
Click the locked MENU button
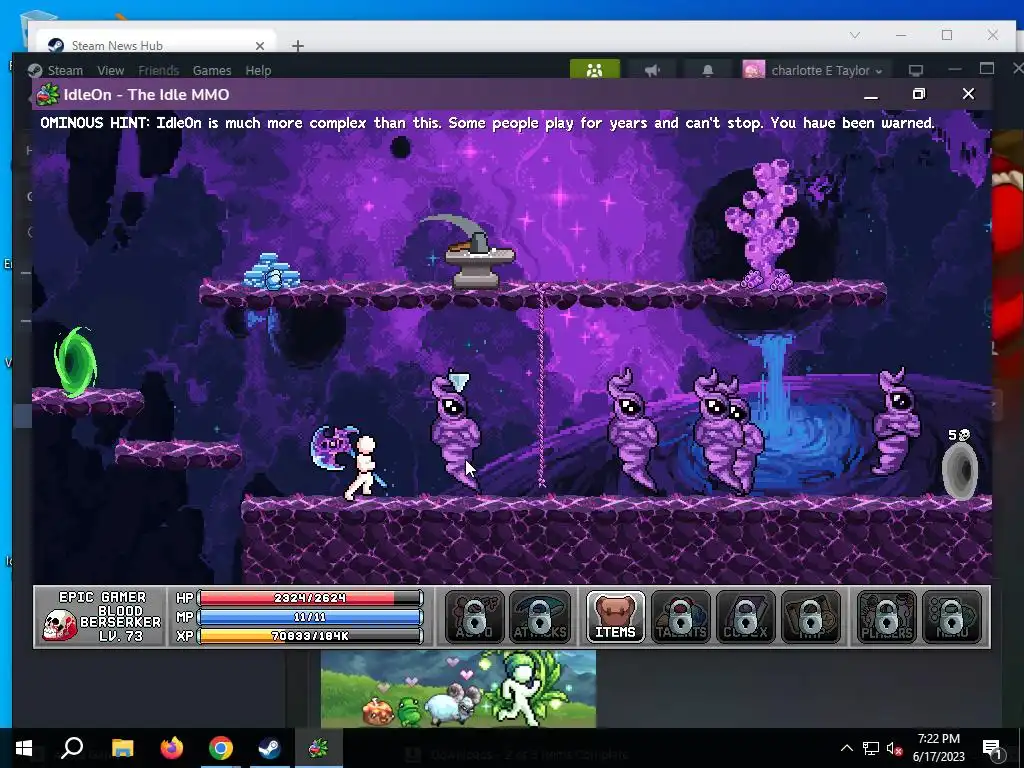[952, 617]
